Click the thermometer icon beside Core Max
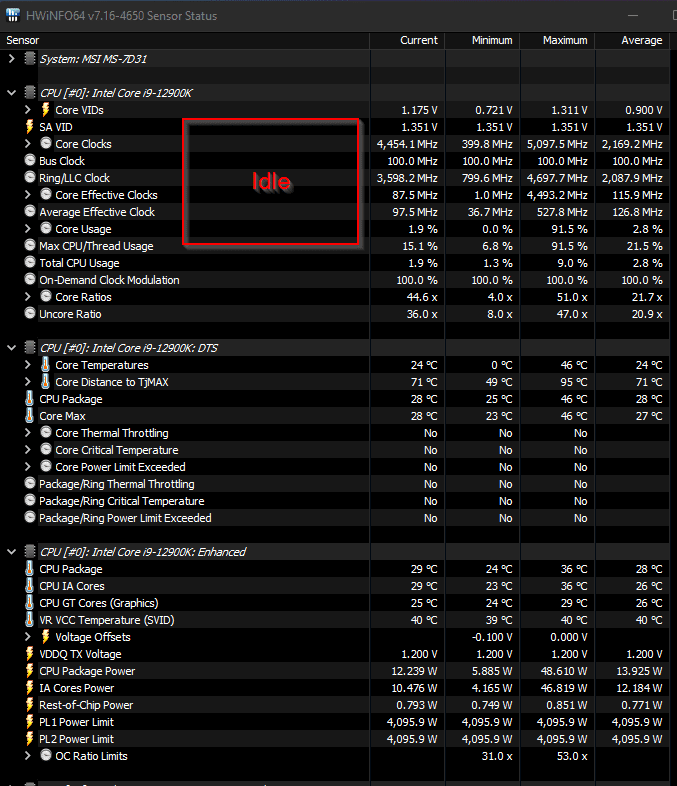 click(30, 416)
